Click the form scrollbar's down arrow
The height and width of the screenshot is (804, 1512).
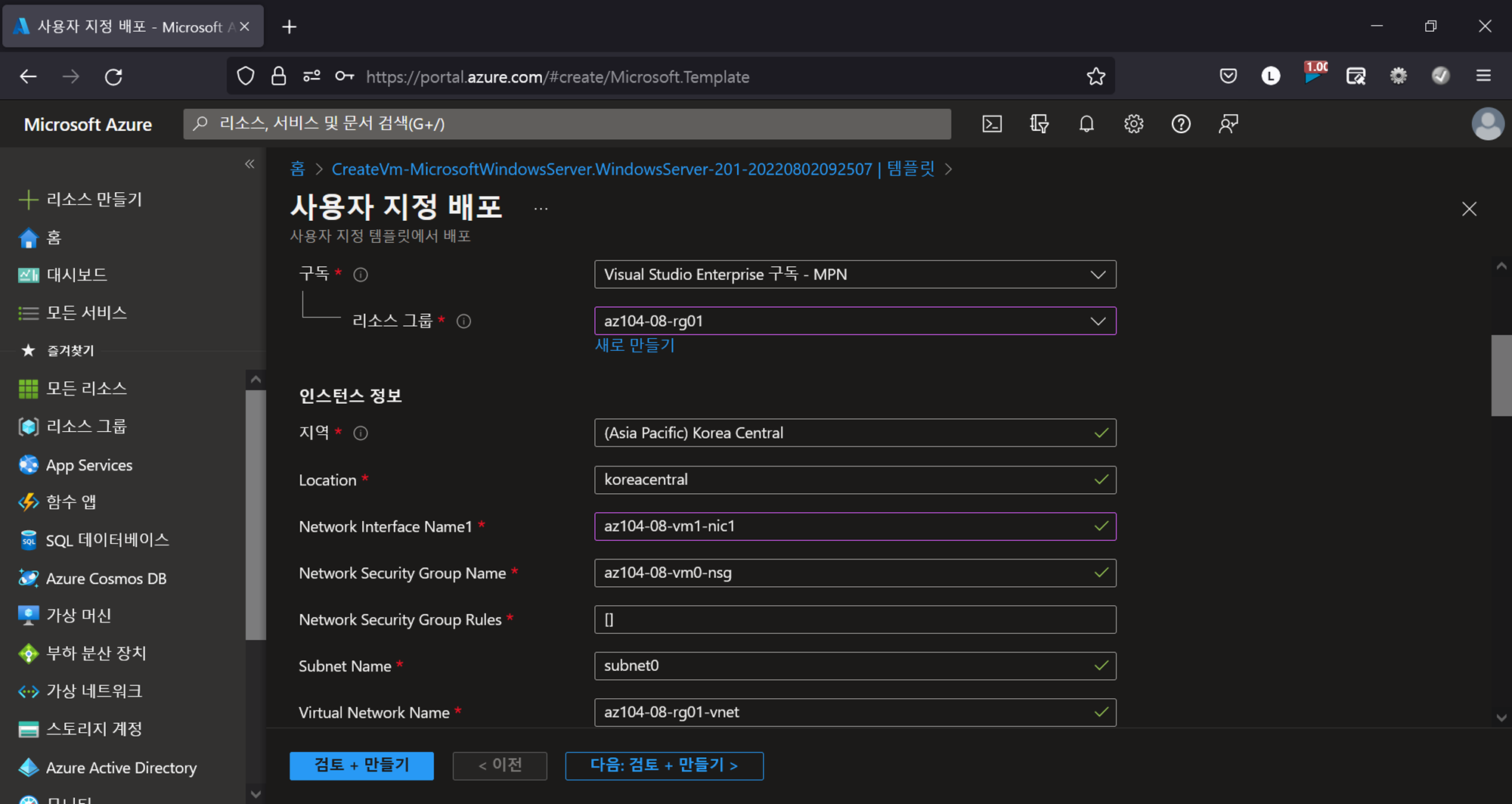(x=1501, y=718)
